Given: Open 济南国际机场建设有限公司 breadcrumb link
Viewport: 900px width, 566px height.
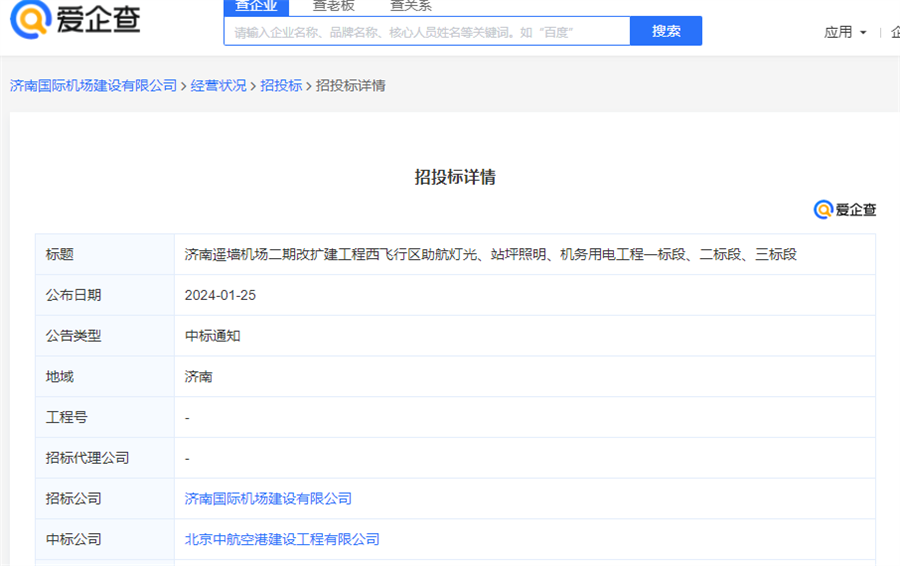Looking at the screenshot, I should pyautogui.click(x=94, y=86).
